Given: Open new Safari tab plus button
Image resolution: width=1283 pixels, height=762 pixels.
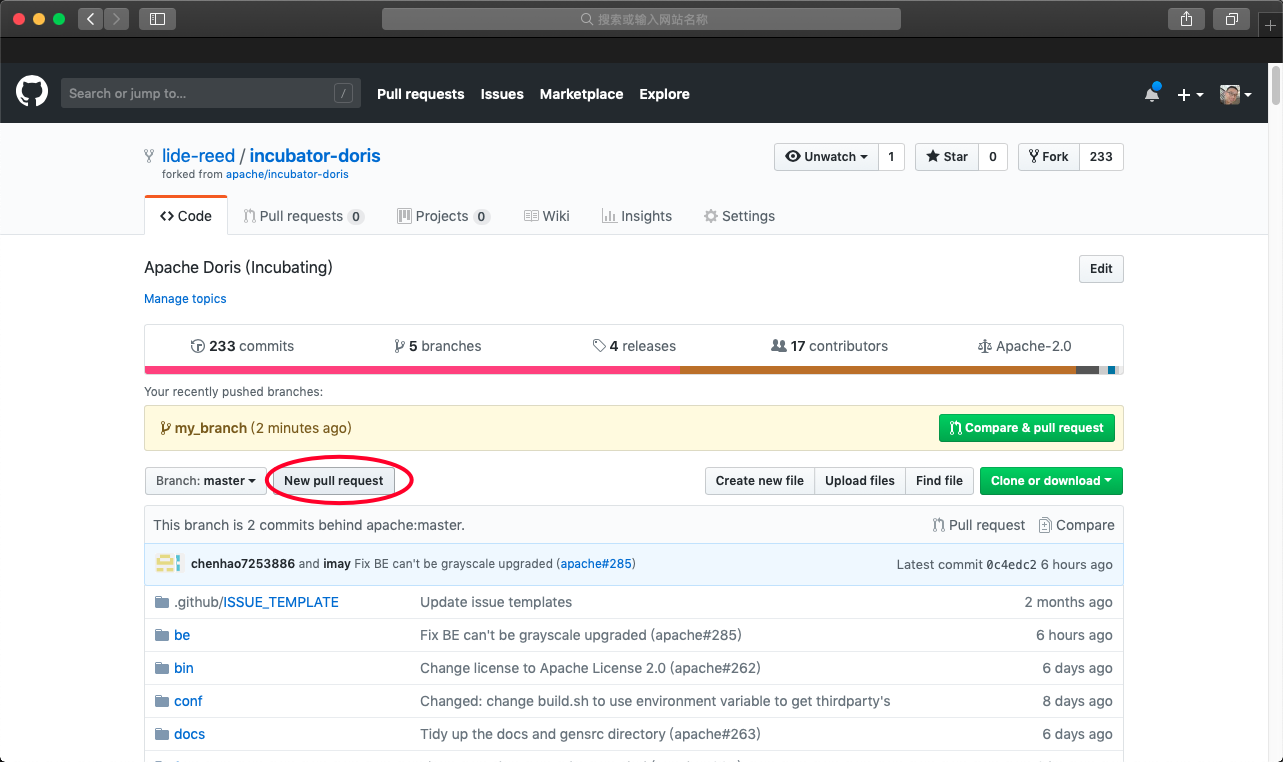Looking at the screenshot, I should point(1270,25).
